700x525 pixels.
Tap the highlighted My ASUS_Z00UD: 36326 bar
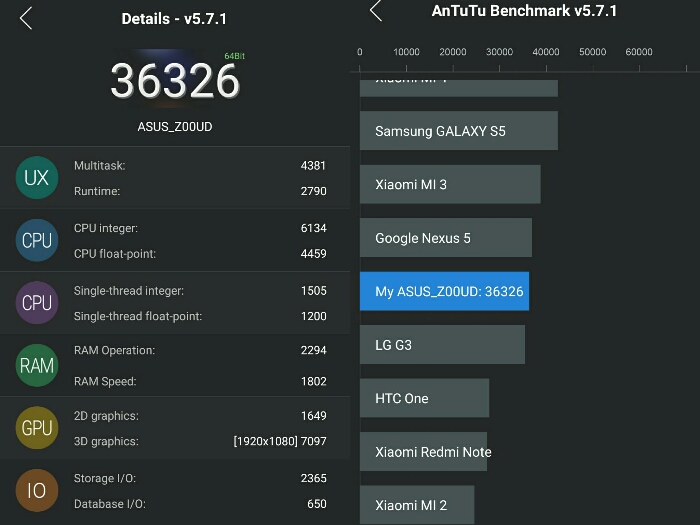[445, 291]
